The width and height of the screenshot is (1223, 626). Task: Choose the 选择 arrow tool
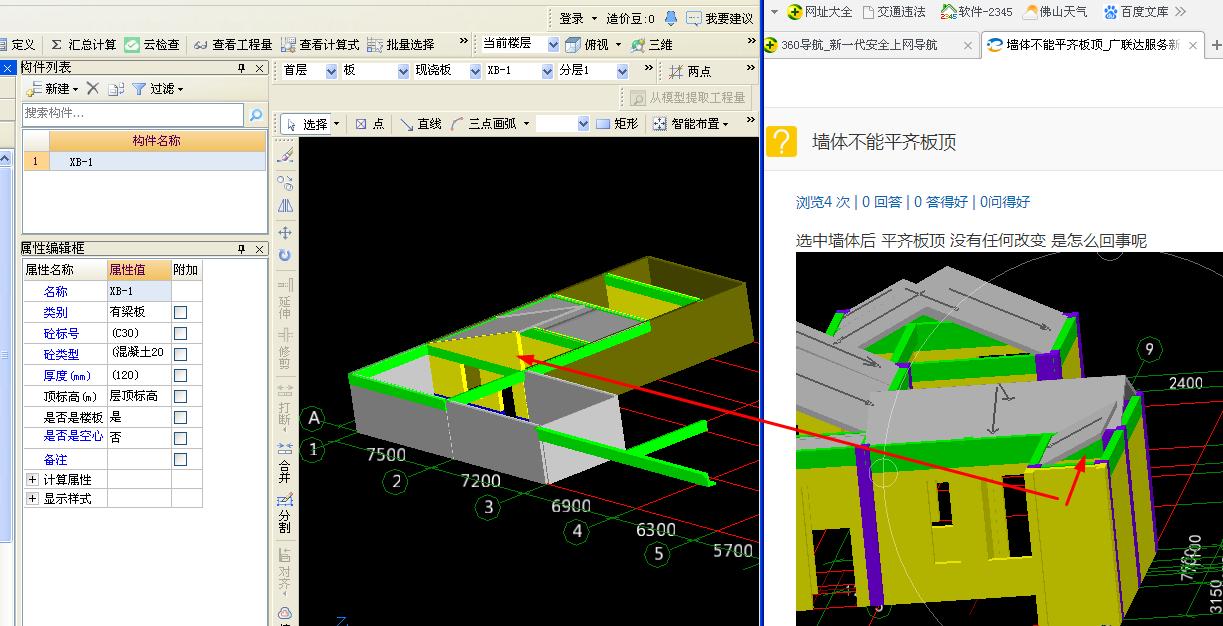point(306,124)
